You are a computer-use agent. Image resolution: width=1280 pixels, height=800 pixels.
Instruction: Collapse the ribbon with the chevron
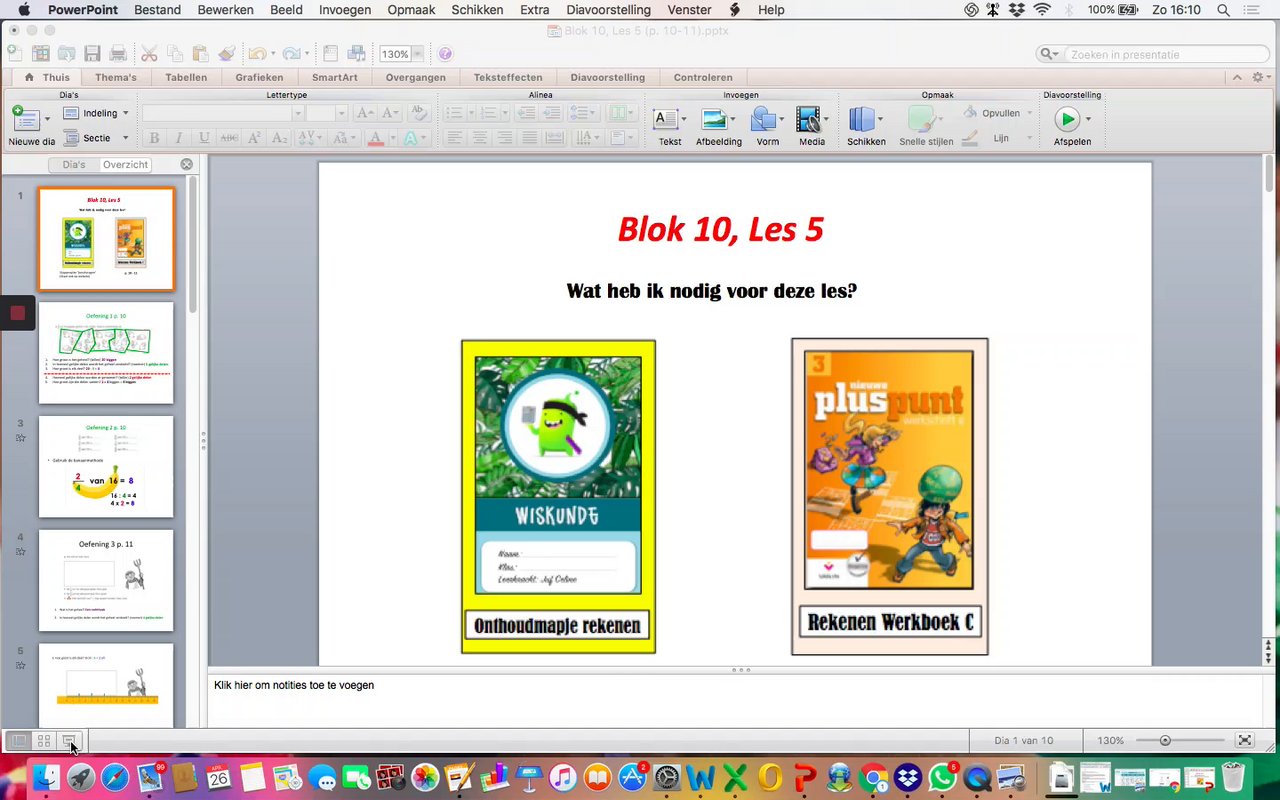tap(1237, 77)
